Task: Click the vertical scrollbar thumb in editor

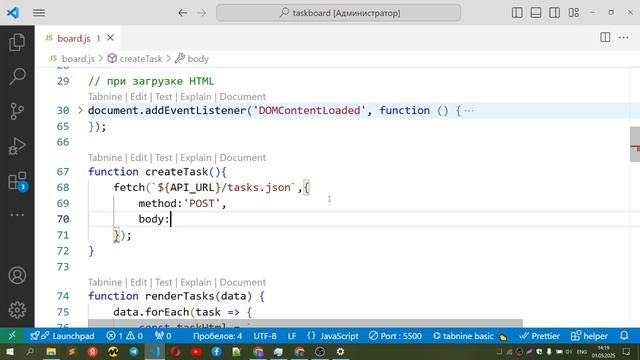Action: click(635, 144)
